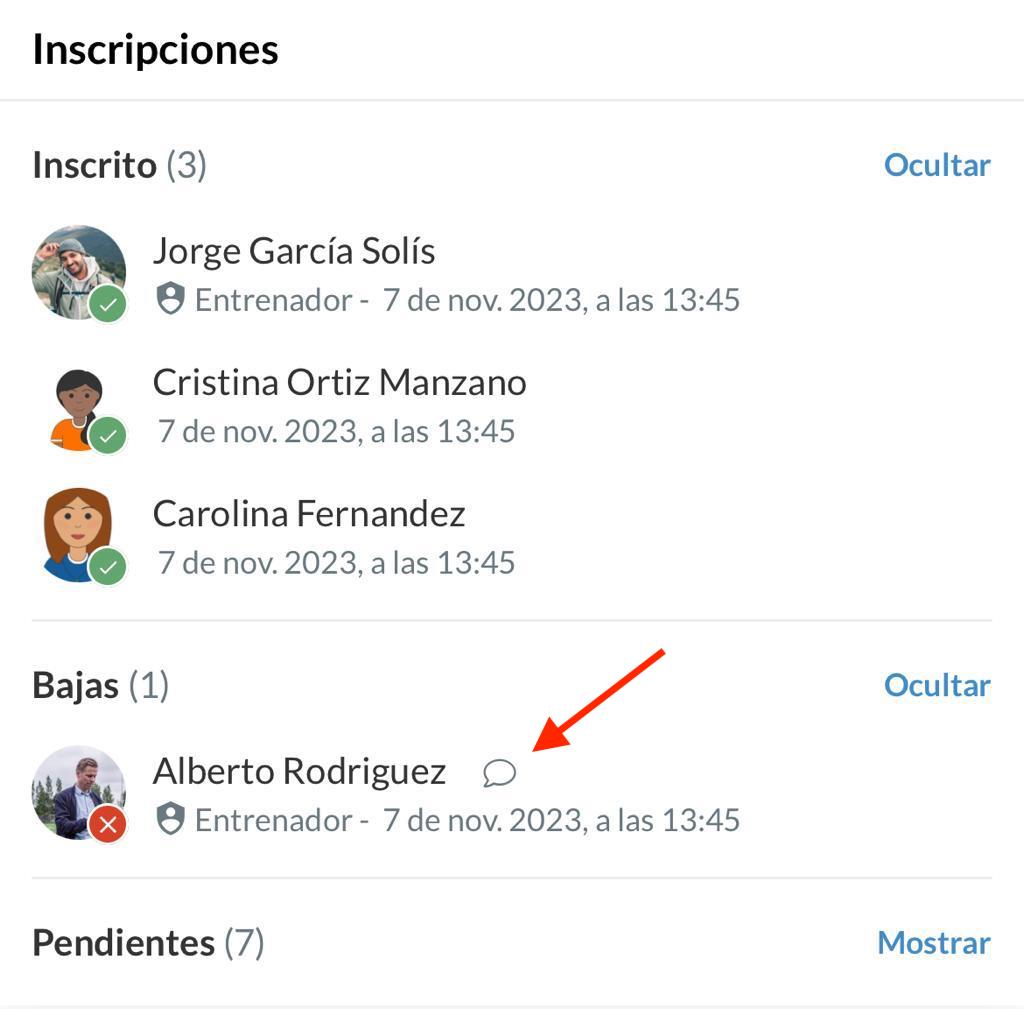Select the name Alberto Rodriguez
Viewport: 1024px width, 1009px height.
click(299, 772)
